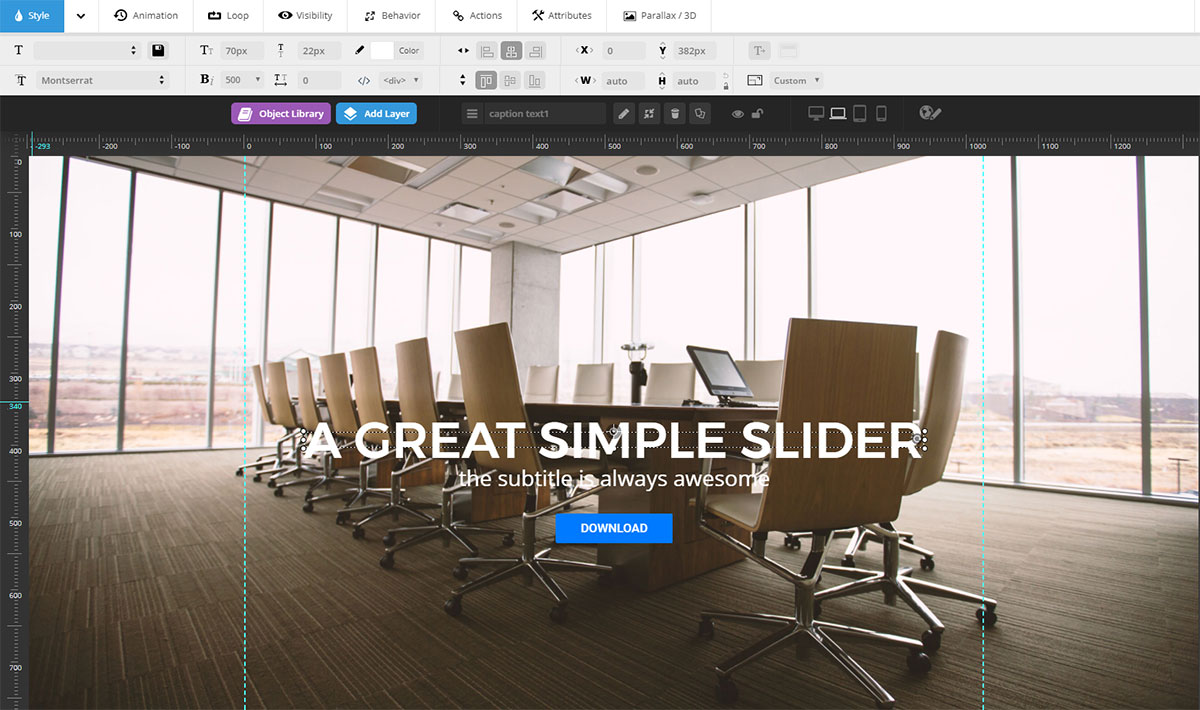Viewport: 1200px width, 710px height.
Task: Open the font weight 500 dropdown
Action: point(243,81)
